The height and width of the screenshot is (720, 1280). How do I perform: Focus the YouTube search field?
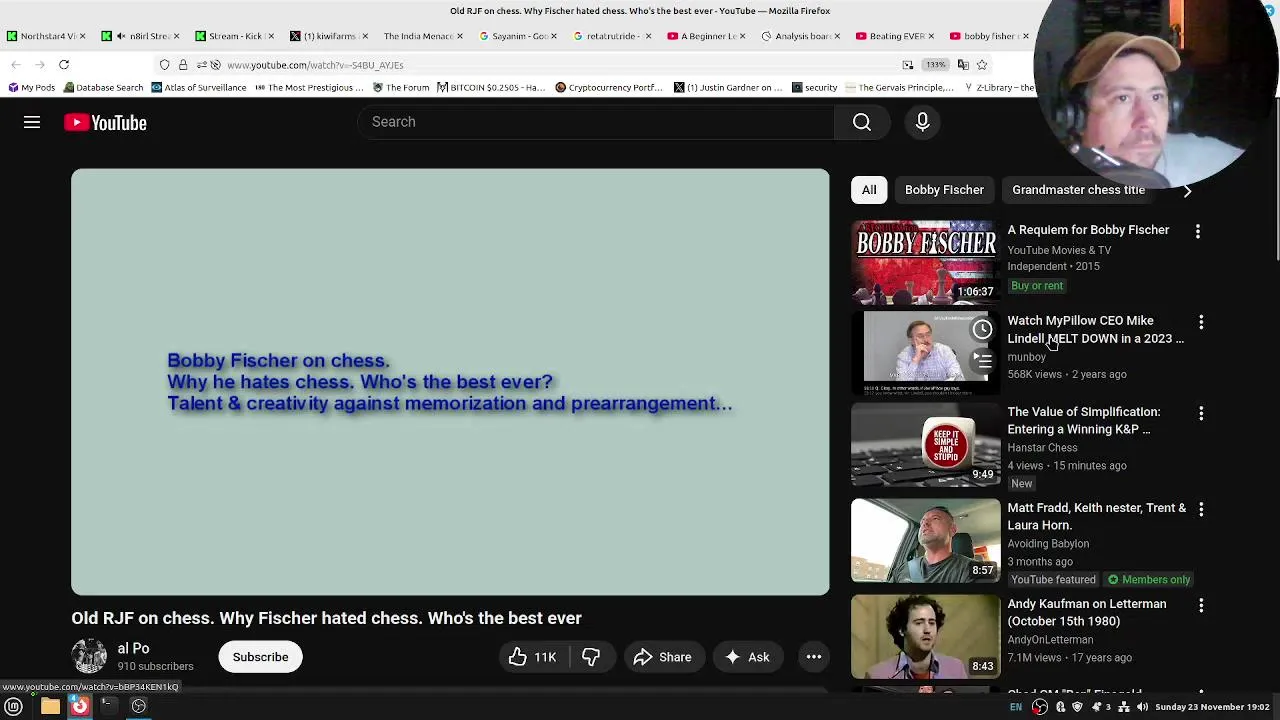pos(597,122)
